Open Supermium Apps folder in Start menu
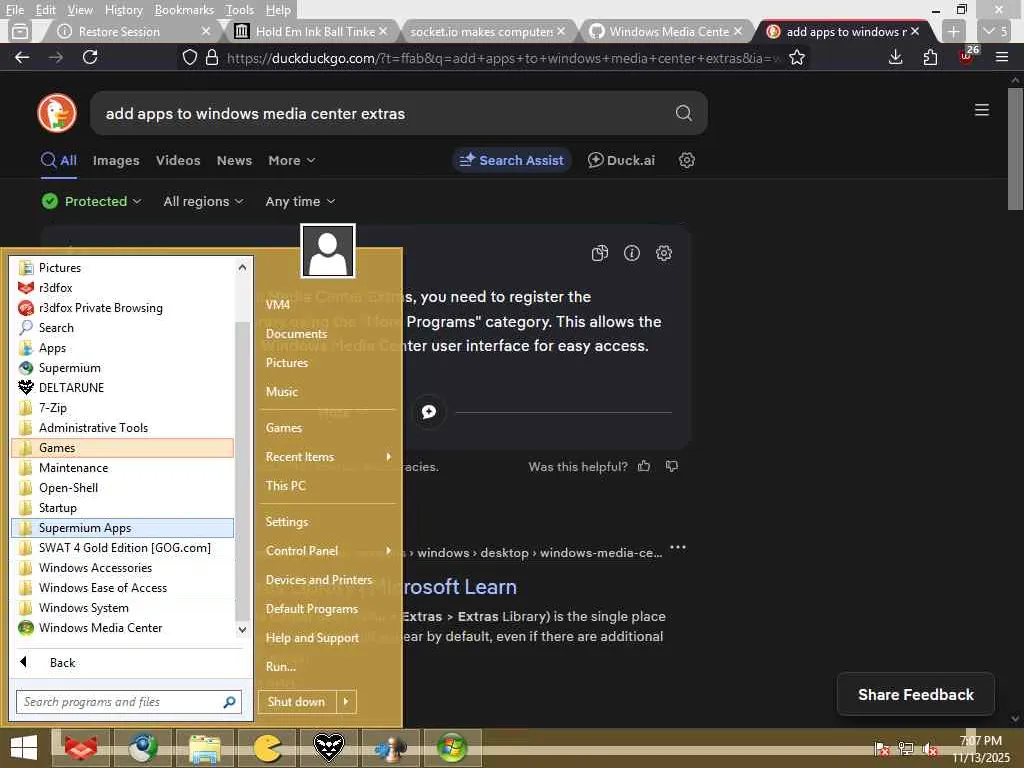The width and height of the screenshot is (1024, 768). (x=123, y=528)
